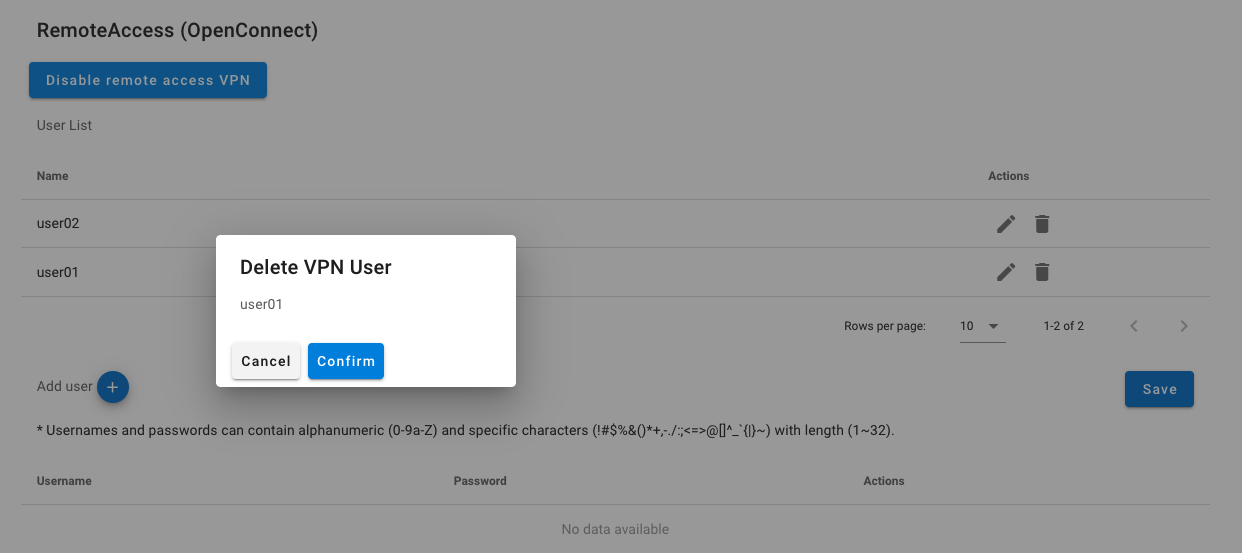Click the User List label
Image resolution: width=1242 pixels, height=553 pixels.
(x=64, y=126)
